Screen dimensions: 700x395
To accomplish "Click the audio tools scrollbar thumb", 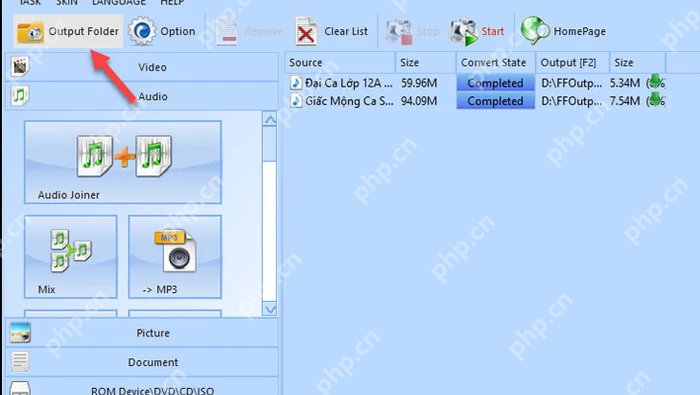I will click(x=270, y=144).
